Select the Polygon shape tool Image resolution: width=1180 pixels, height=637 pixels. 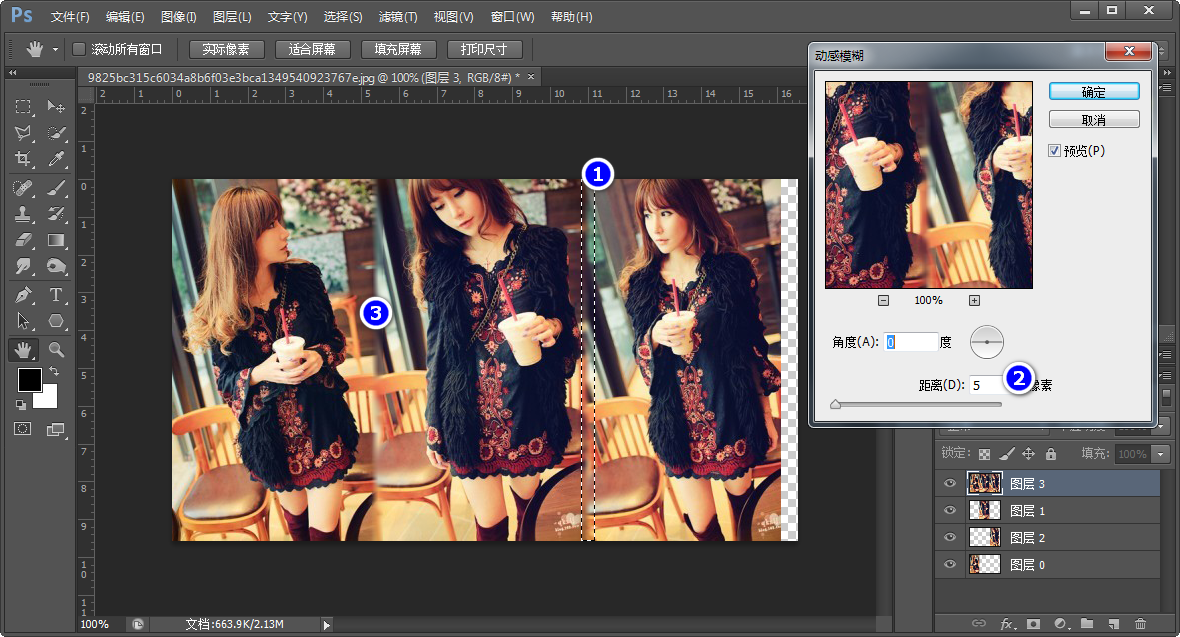point(56,321)
